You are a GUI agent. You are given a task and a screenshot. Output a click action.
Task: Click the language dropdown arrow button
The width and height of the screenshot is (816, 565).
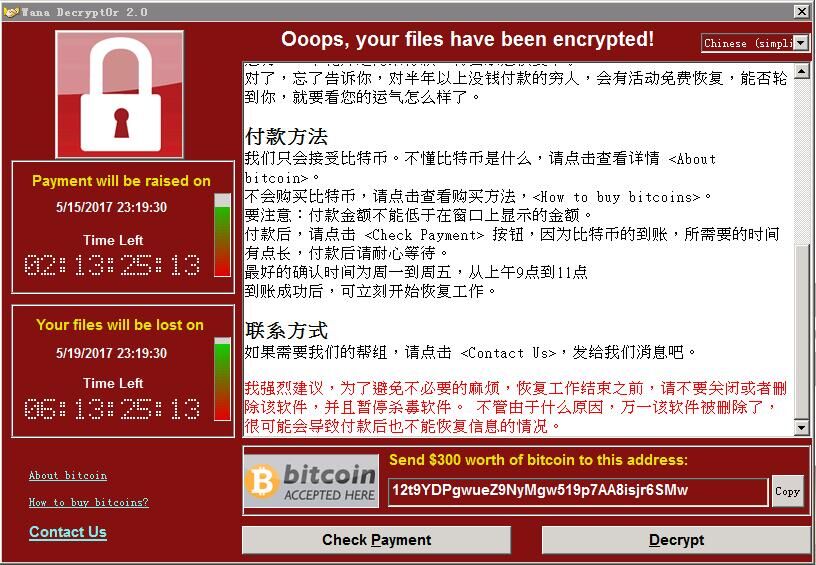801,43
